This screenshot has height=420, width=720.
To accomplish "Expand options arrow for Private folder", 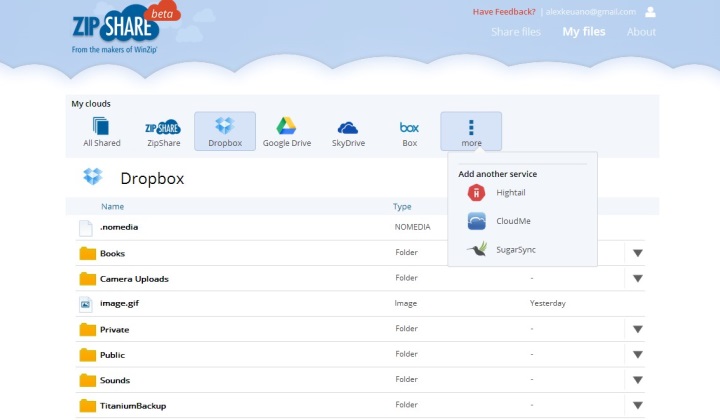I will 638,329.
